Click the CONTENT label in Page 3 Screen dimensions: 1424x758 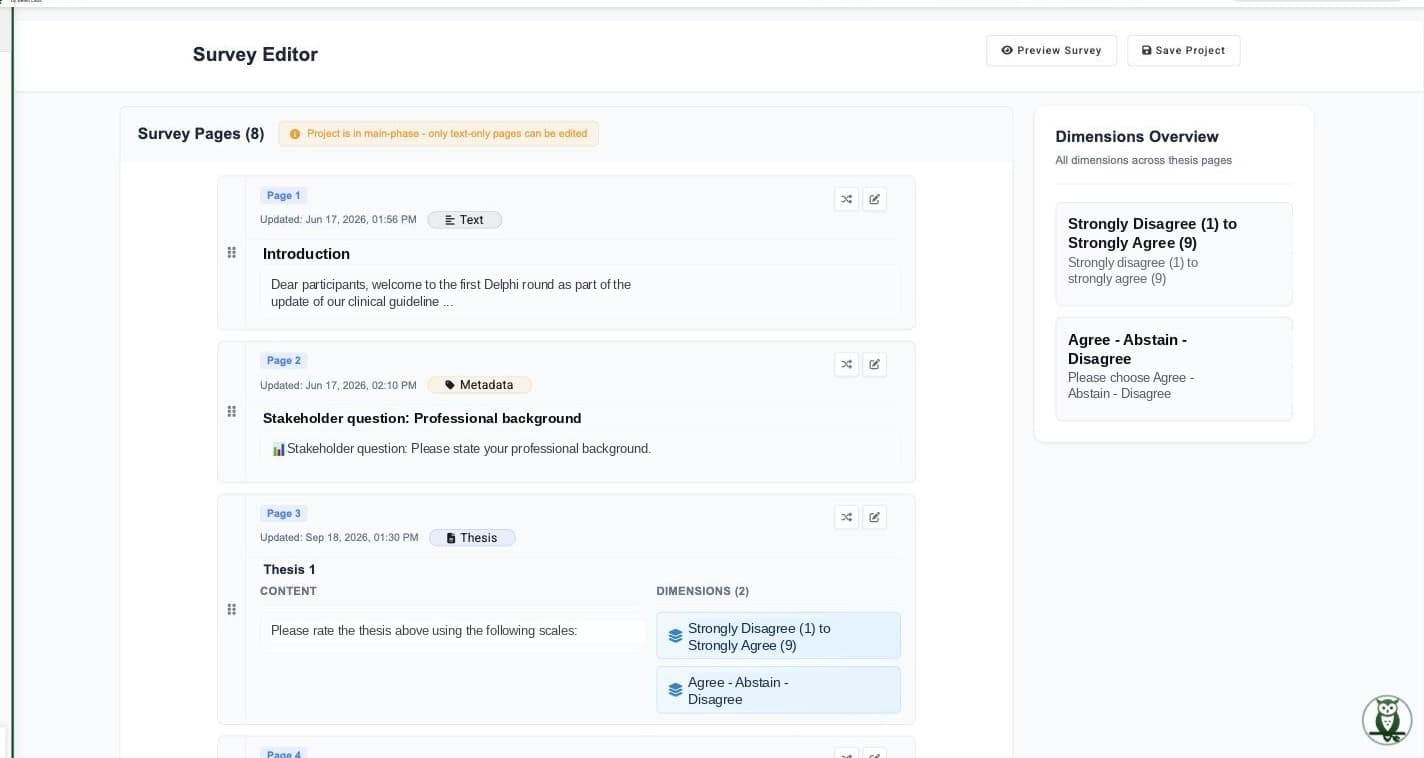click(288, 591)
